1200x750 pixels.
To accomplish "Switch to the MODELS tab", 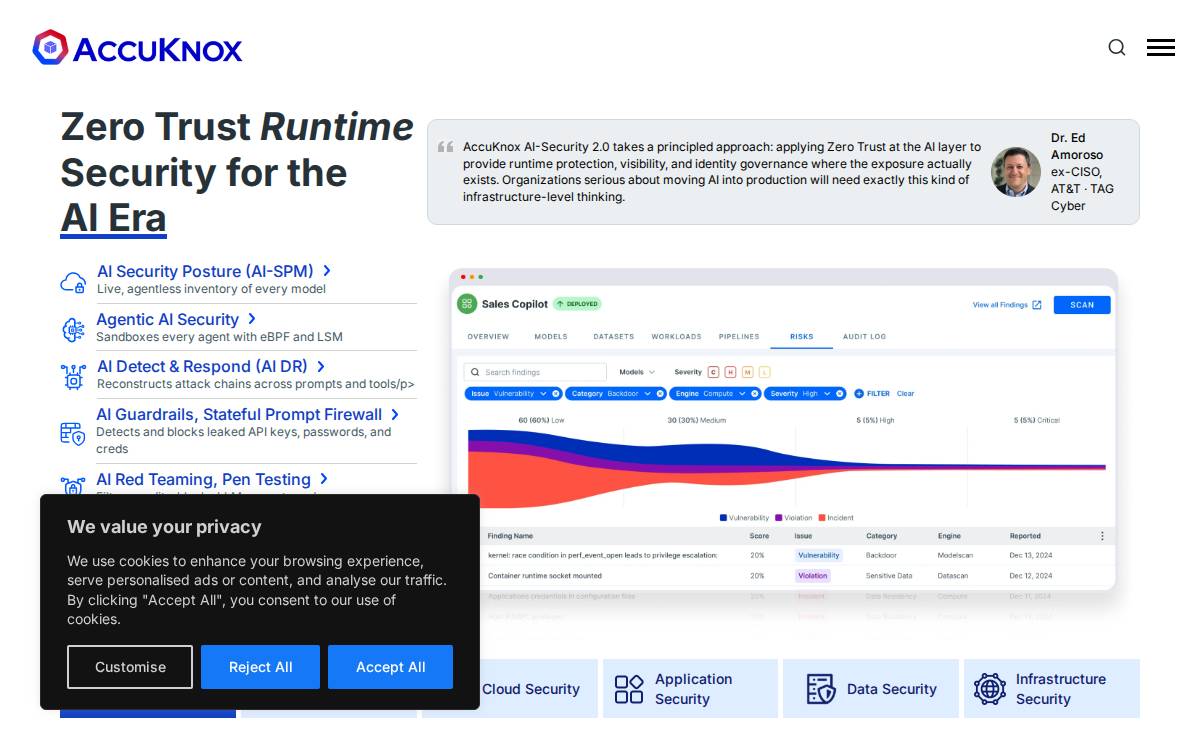I will coord(551,337).
